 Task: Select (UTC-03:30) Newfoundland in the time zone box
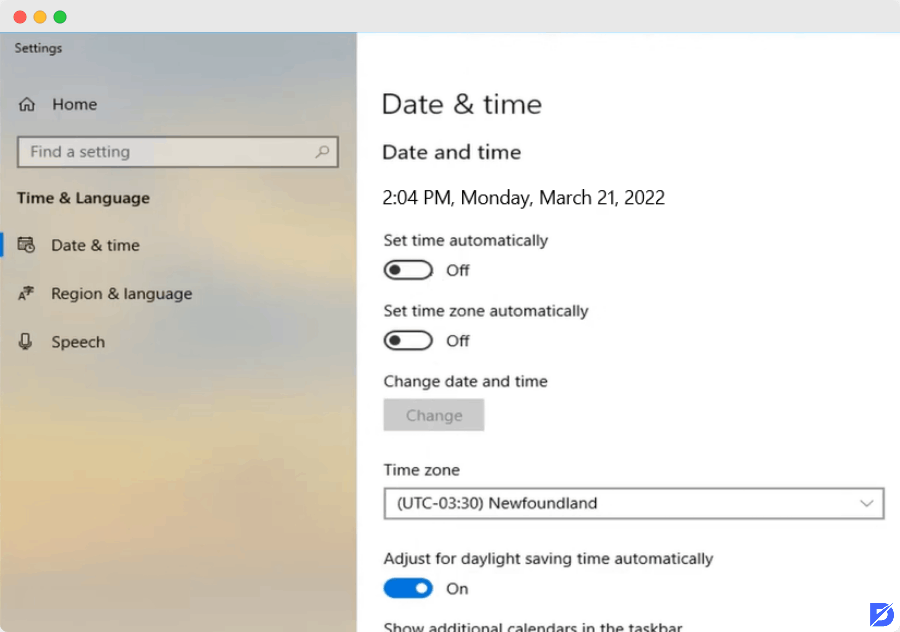633,503
